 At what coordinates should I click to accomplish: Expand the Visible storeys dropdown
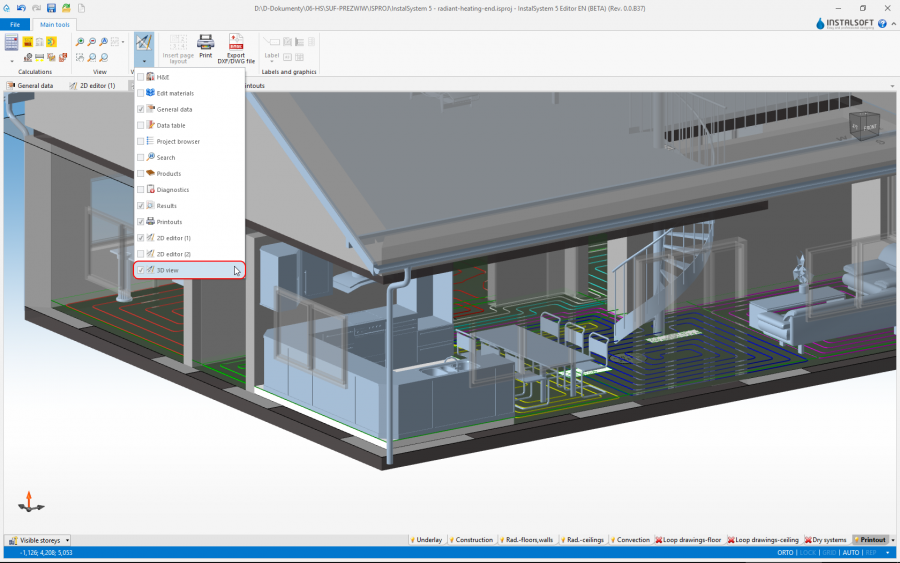67,540
